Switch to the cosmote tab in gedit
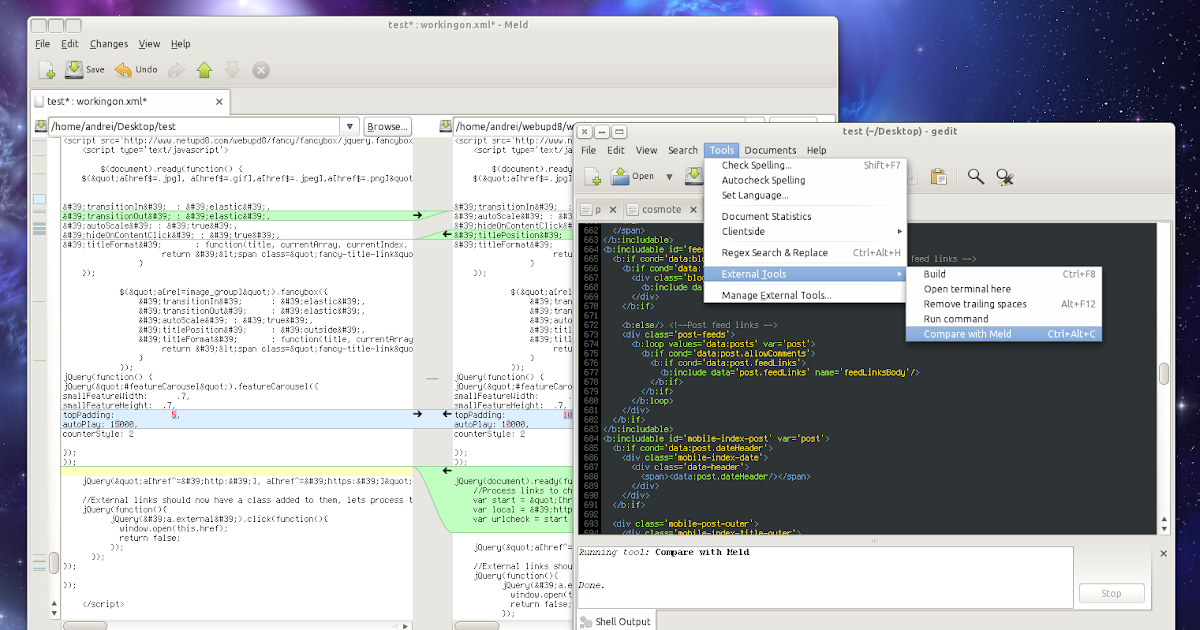Image resolution: width=1200 pixels, height=630 pixels. click(x=660, y=209)
